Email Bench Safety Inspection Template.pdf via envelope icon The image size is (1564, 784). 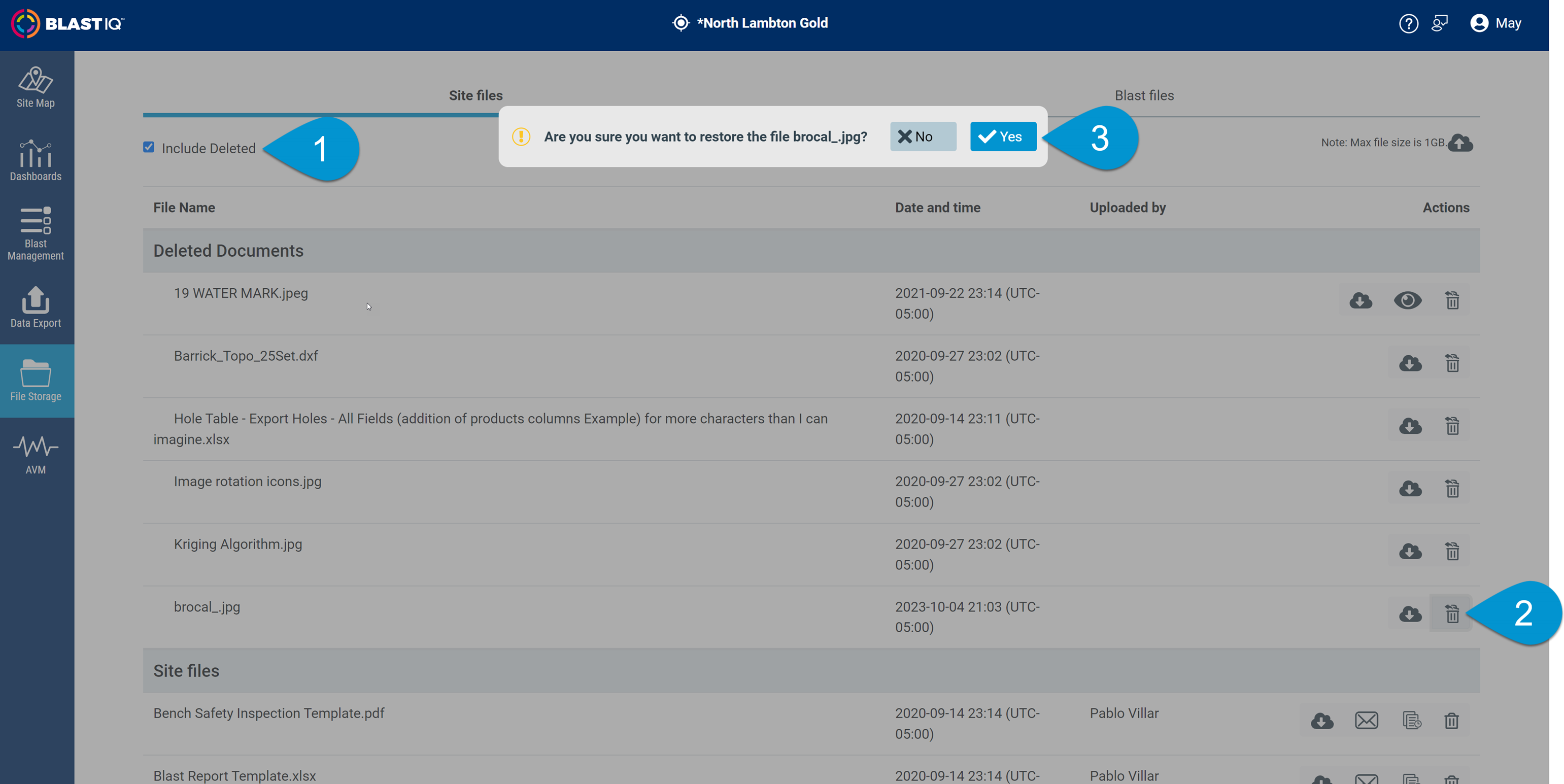pos(1366,721)
